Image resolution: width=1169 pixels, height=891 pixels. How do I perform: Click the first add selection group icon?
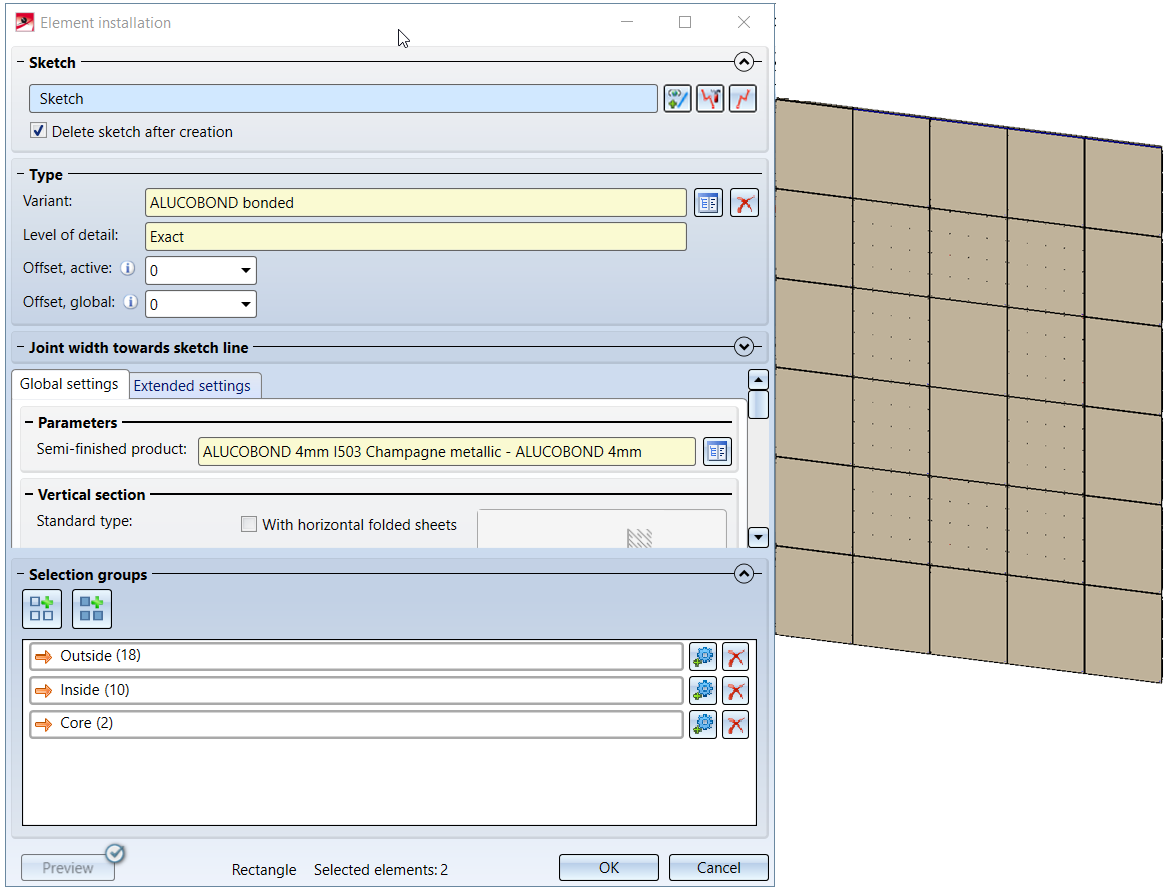pos(42,609)
